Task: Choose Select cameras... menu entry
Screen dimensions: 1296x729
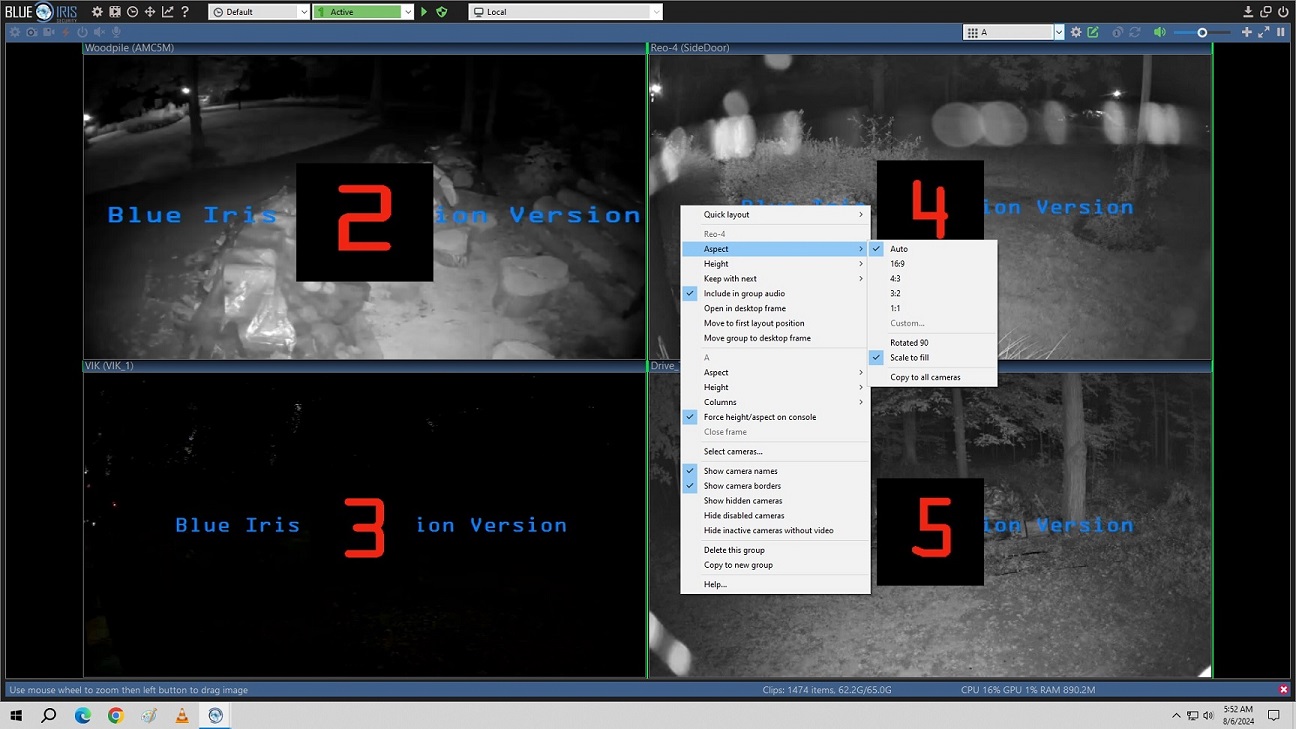Action: (775, 452)
